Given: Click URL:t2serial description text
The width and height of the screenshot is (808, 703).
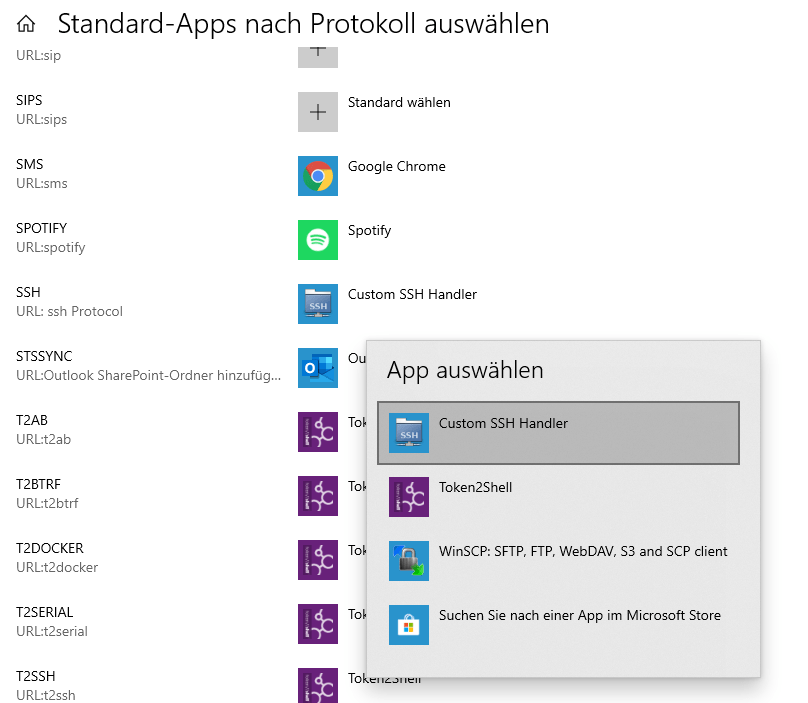Looking at the screenshot, I should (52, 632).
